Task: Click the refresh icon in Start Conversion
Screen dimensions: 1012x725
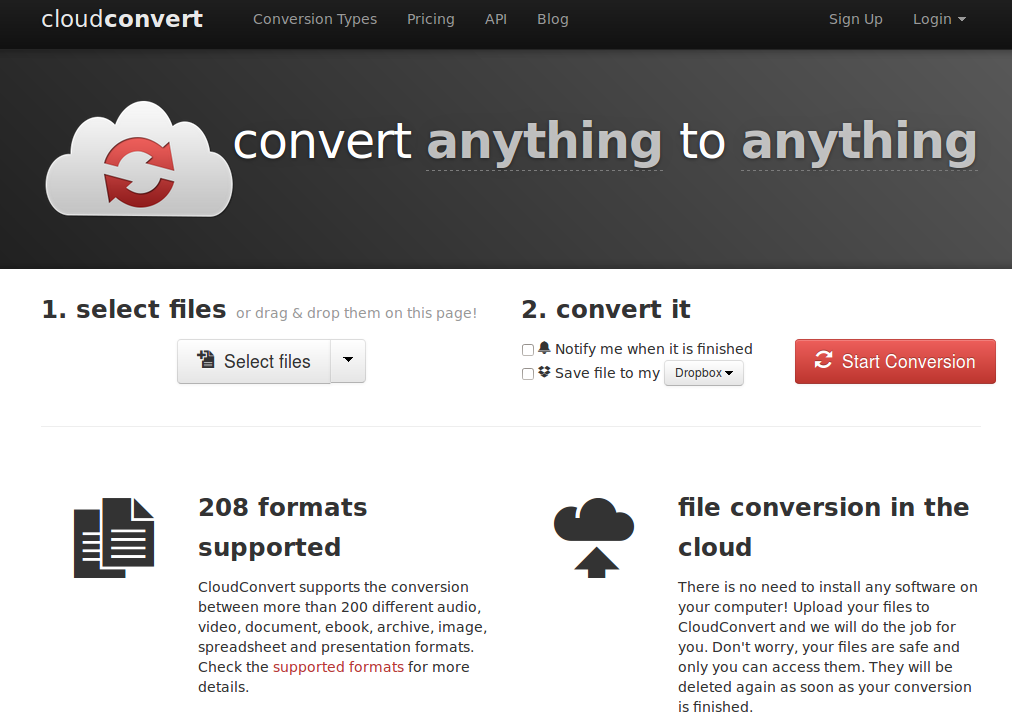Action: pos(823,360)
